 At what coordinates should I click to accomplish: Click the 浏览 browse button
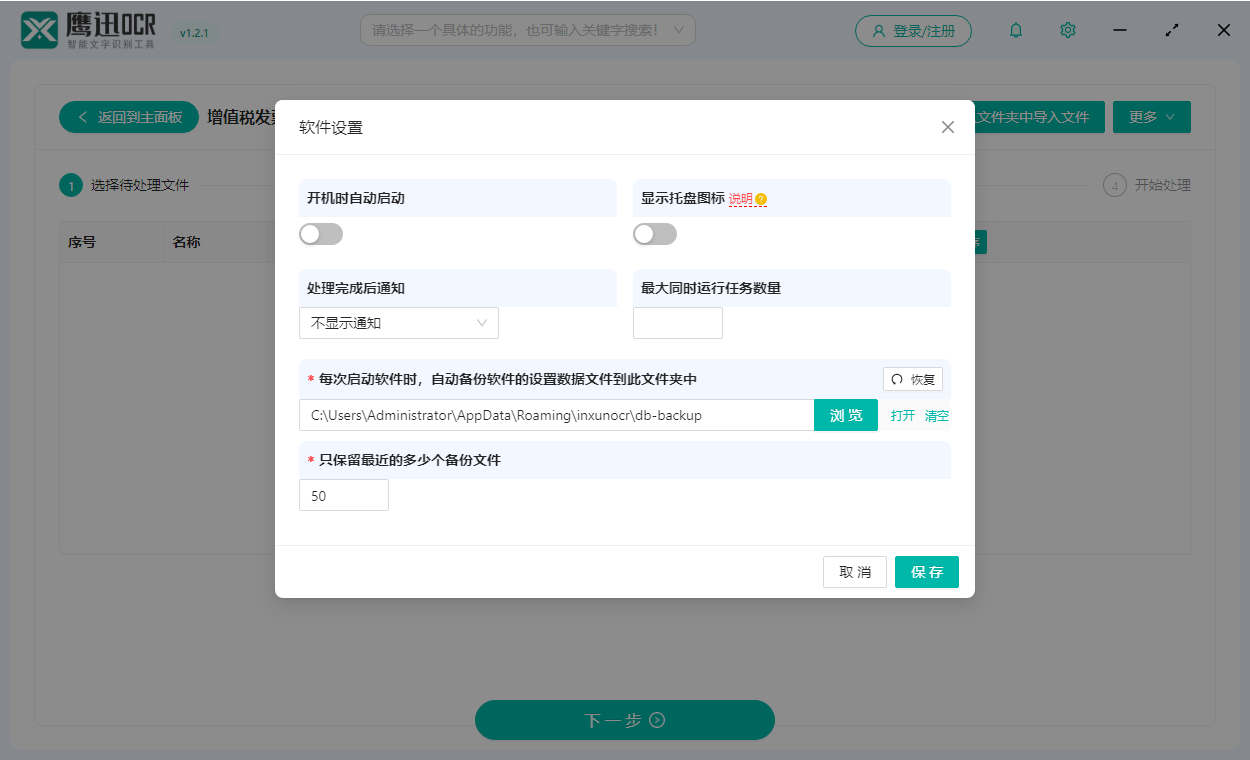(x=846, y=415)
